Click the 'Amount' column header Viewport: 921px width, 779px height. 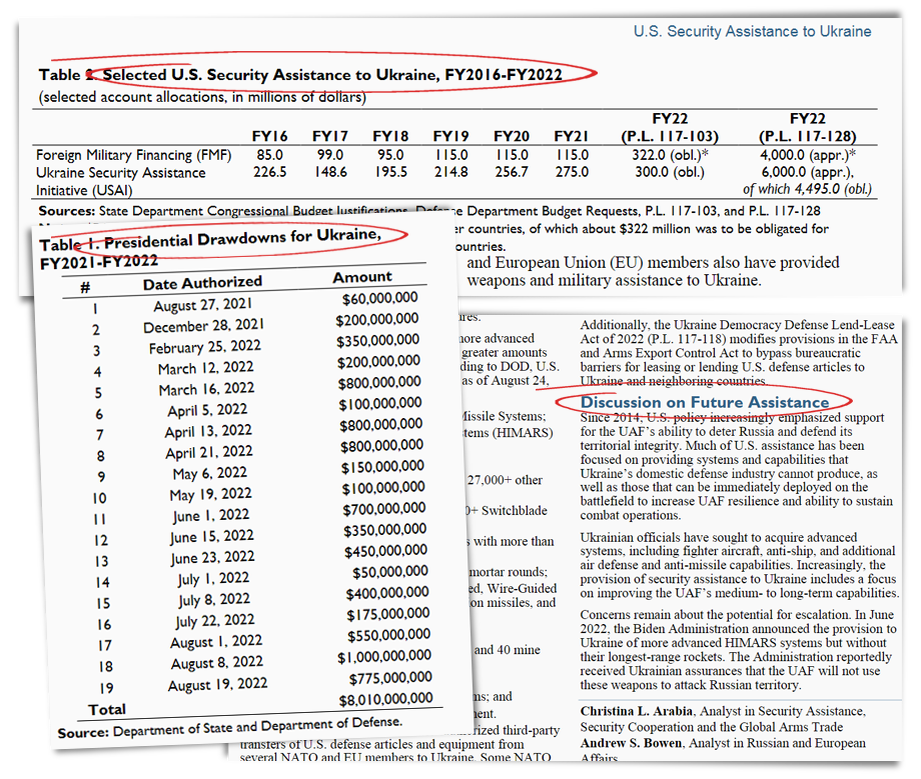click(362, 277)
